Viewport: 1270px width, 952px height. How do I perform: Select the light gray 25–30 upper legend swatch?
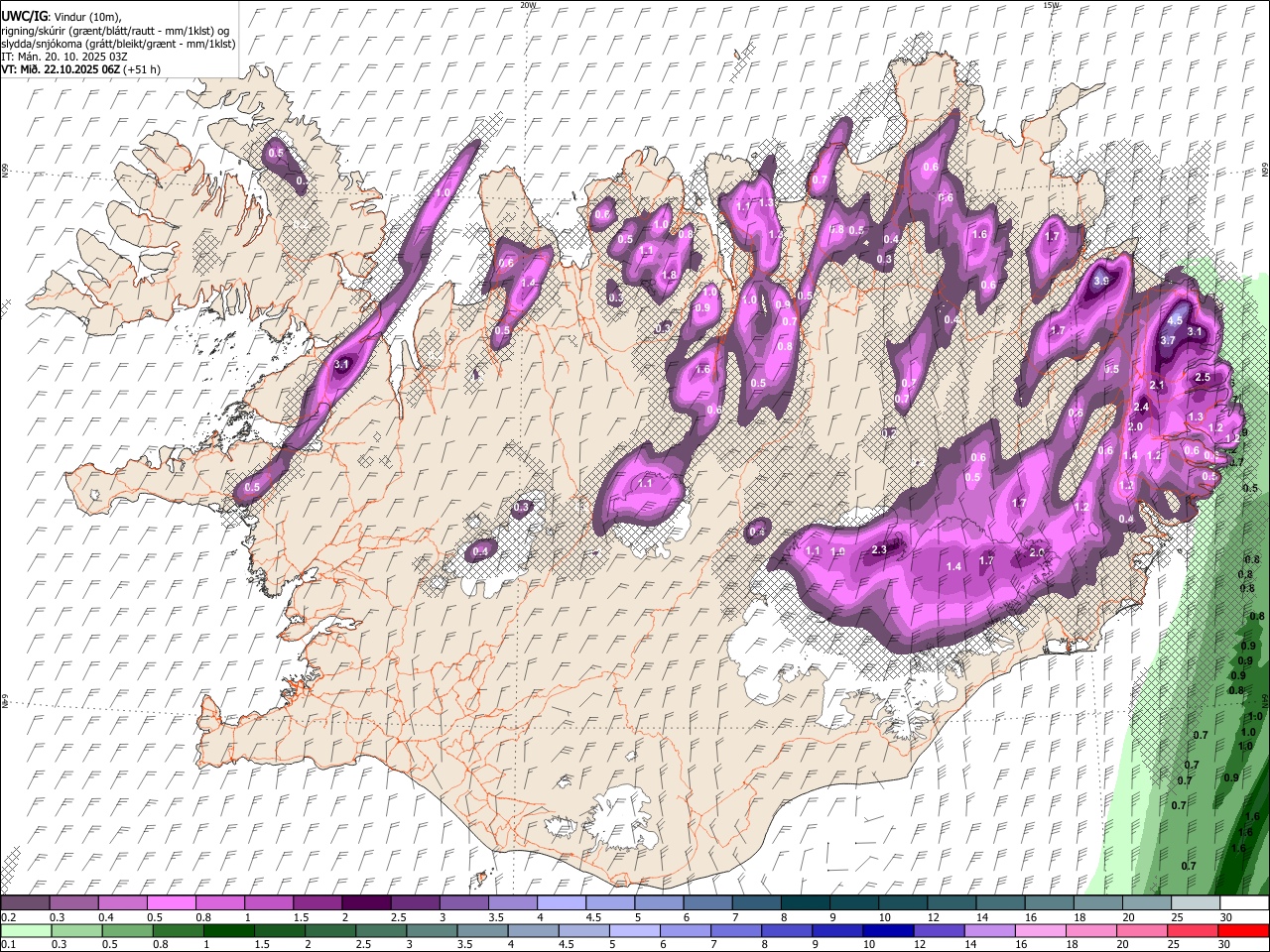1196,902
